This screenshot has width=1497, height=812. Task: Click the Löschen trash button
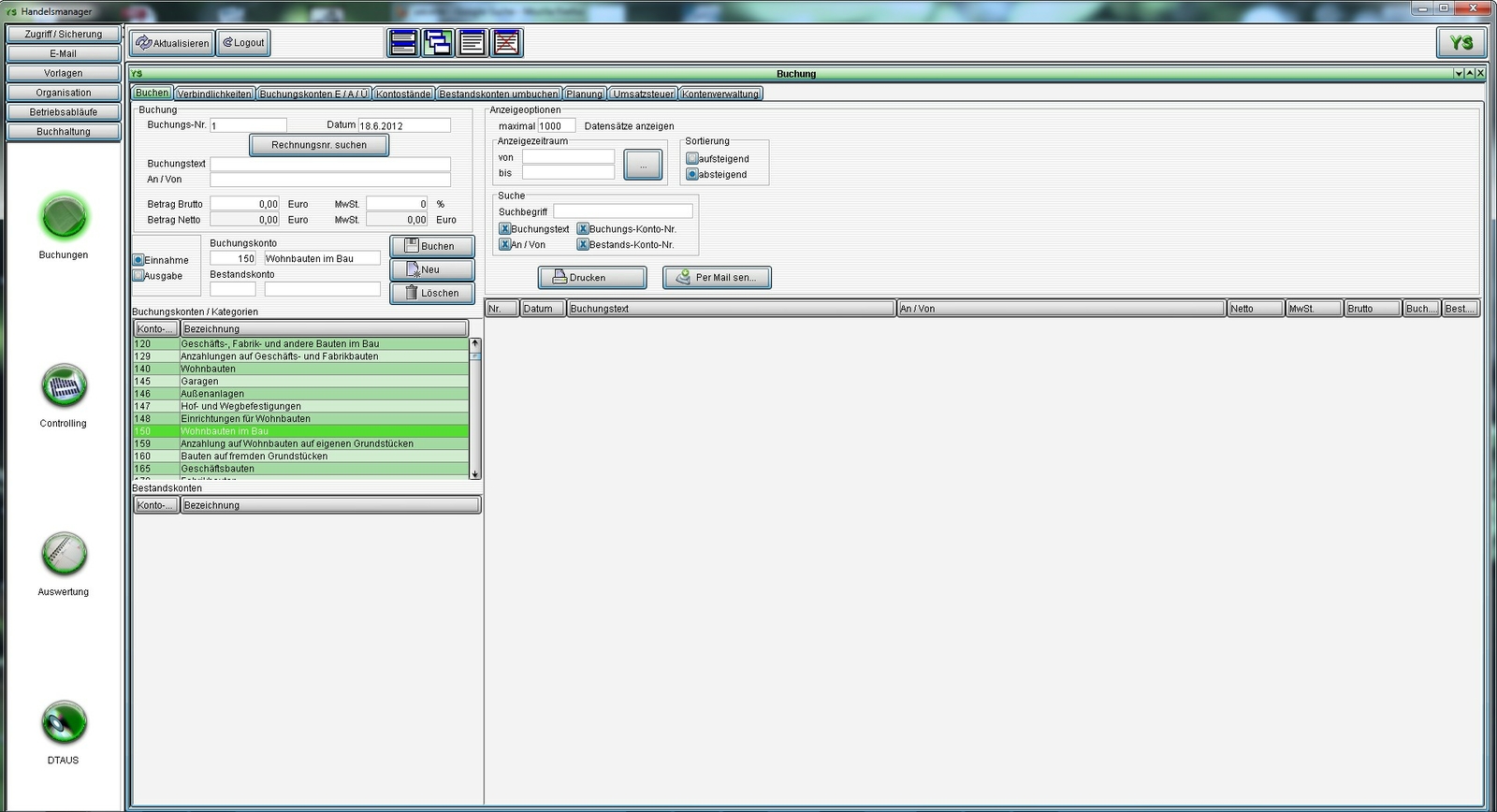(x=431, y=293)
